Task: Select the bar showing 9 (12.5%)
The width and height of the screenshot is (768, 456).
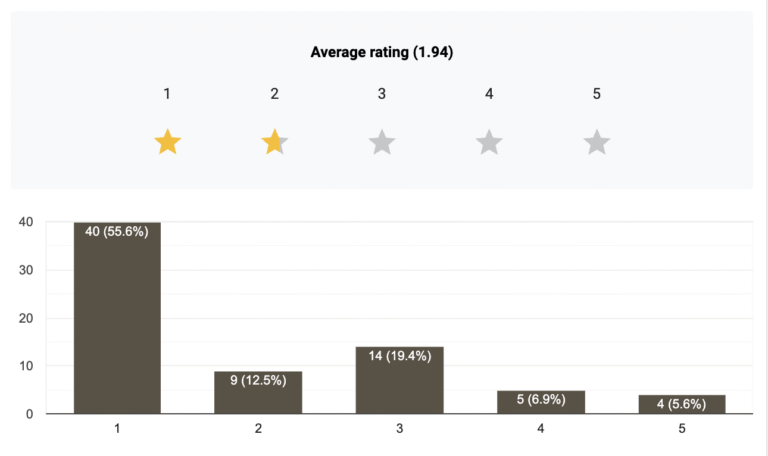Action: pos(258,393)
